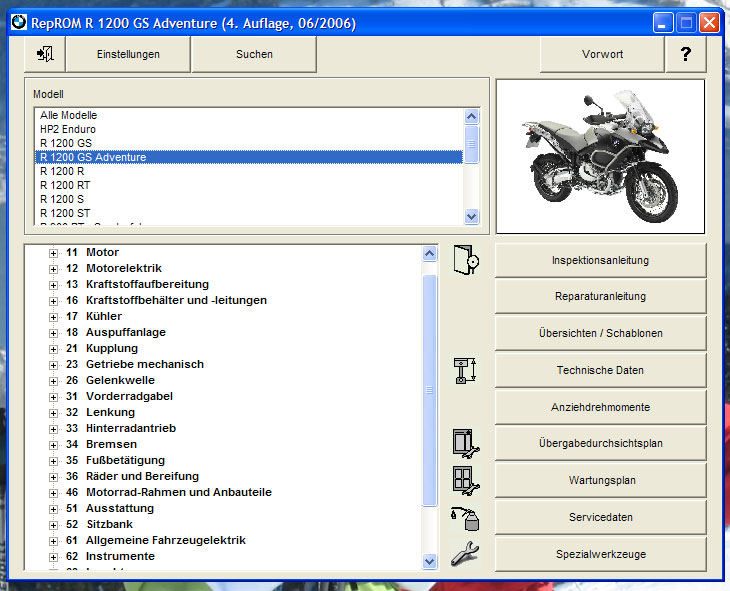Open the Reparaturanleitung repair manual

(x=600, y=297)
